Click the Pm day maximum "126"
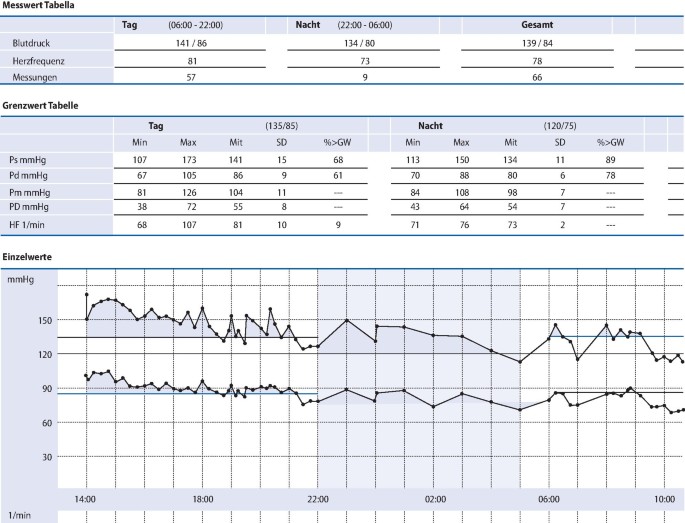The width and height of the screenshot is (685, 523). pyautogui.click(x=189, y=193)
